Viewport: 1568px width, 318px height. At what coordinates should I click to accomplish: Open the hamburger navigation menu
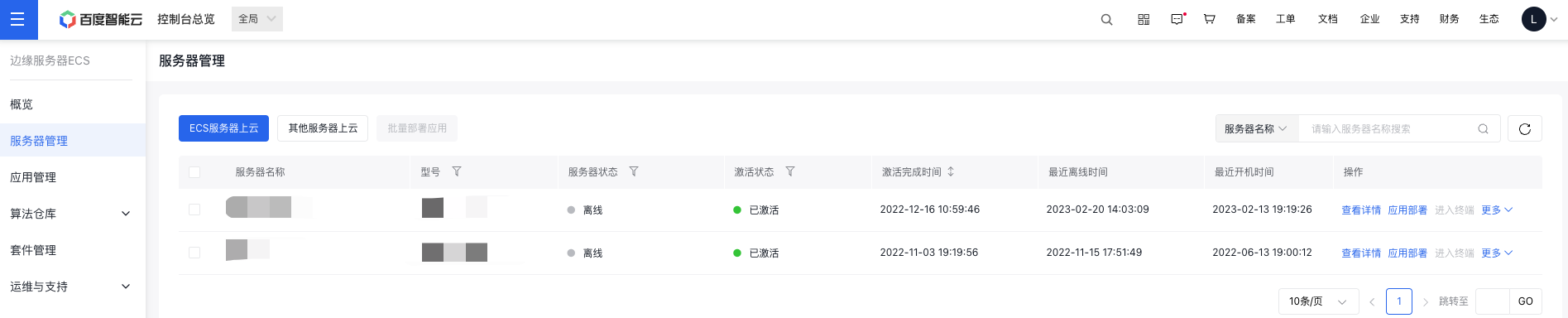(x=18, y=19)
